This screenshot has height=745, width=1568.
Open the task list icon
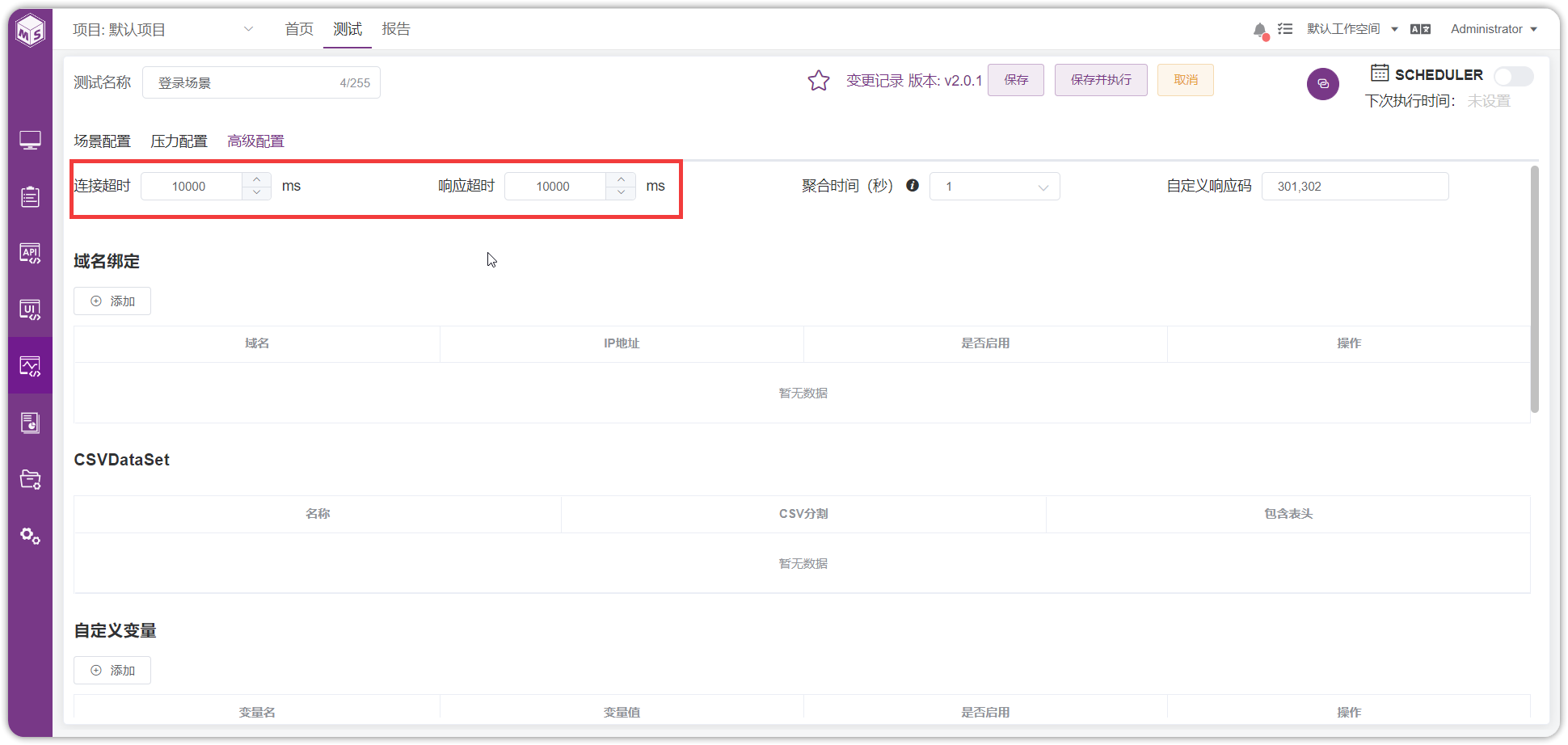(1285, 29)
